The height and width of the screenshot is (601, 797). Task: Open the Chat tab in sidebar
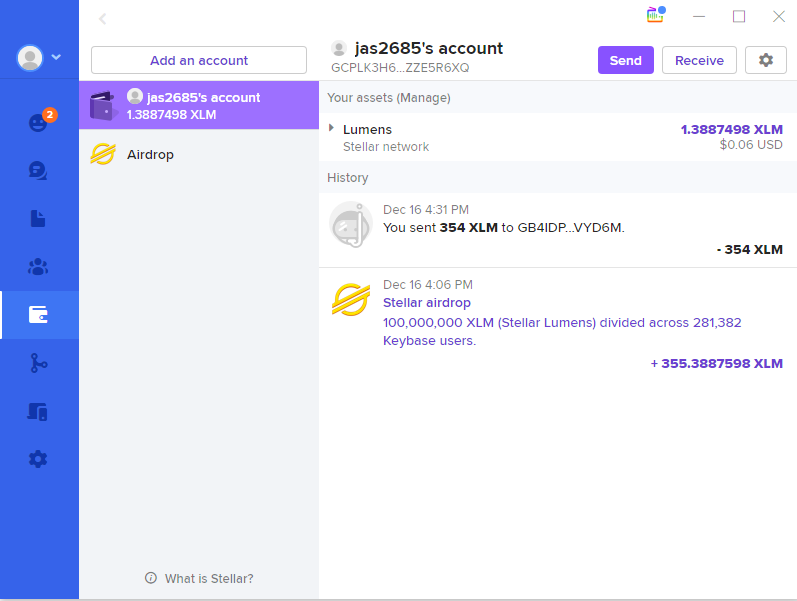click(x=38, y=170)
